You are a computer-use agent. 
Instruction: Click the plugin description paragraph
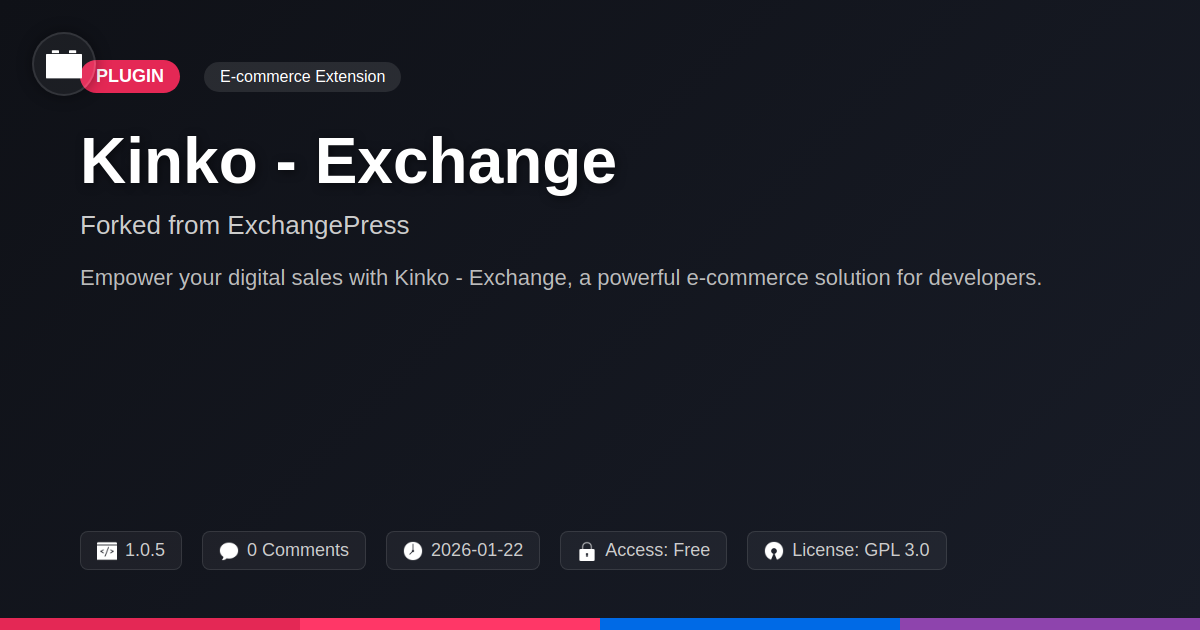tap(561, 278)
